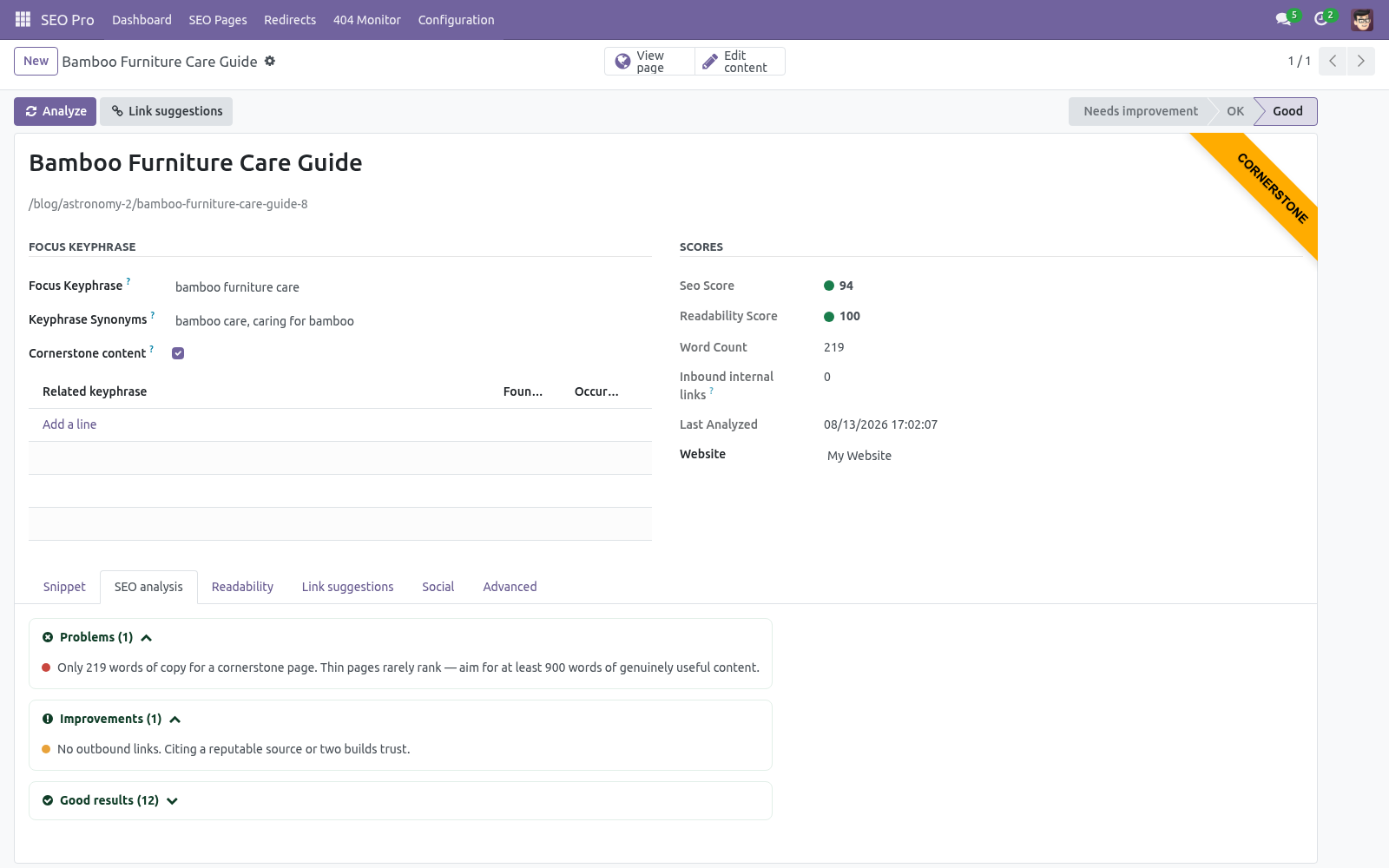Click the Analyze button
This screenshot has width=1389, height=868.
click(x=55, y=111)
